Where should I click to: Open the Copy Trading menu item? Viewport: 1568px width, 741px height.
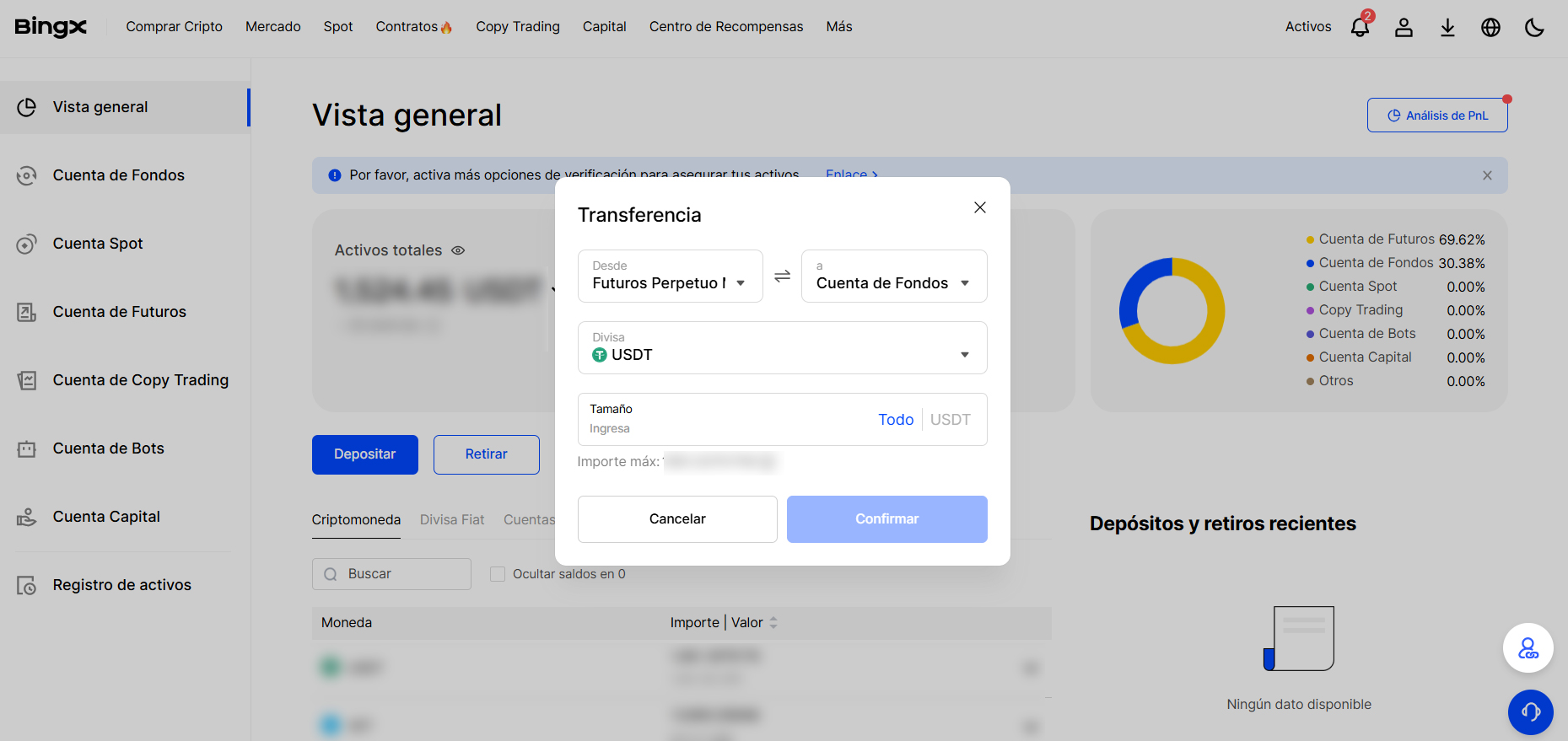(517, 27)
